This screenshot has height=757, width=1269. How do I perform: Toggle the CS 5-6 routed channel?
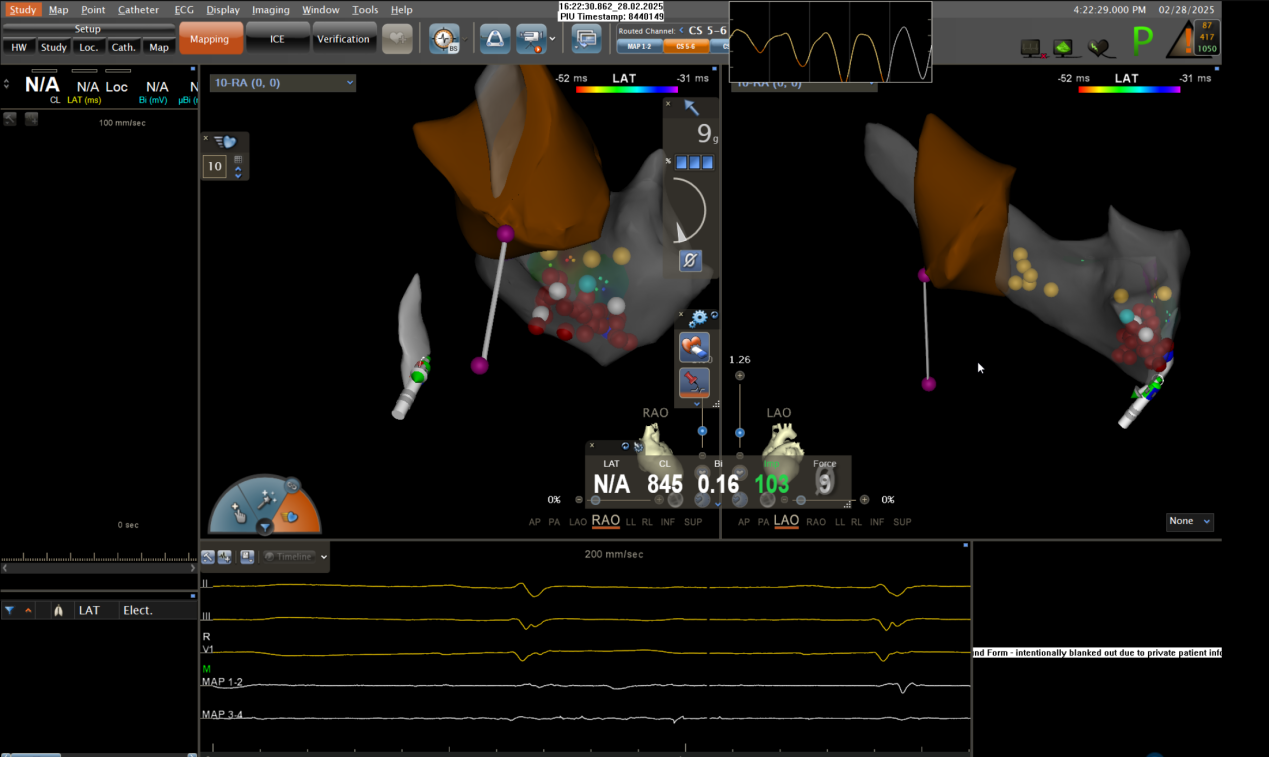[685, 46]
